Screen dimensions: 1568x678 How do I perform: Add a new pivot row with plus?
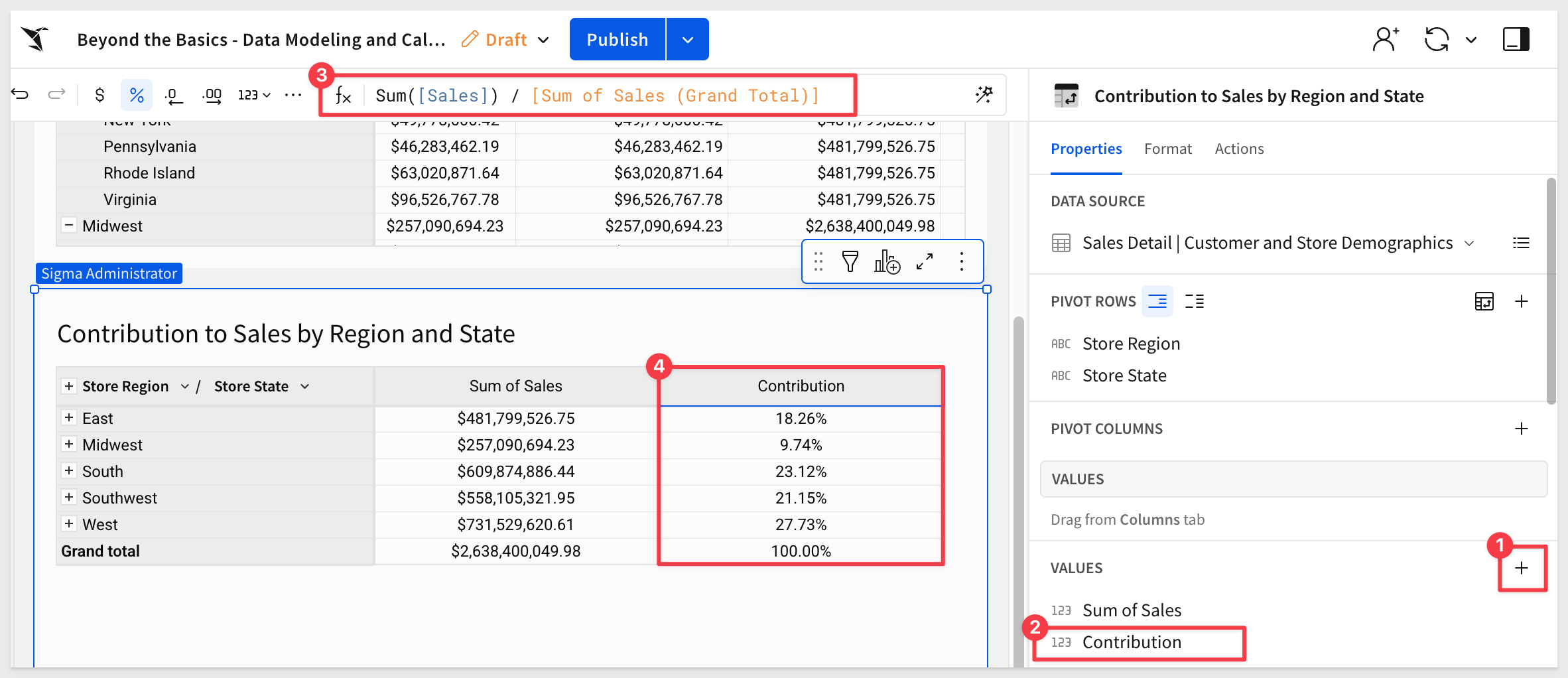click(x=1522, y=301)
